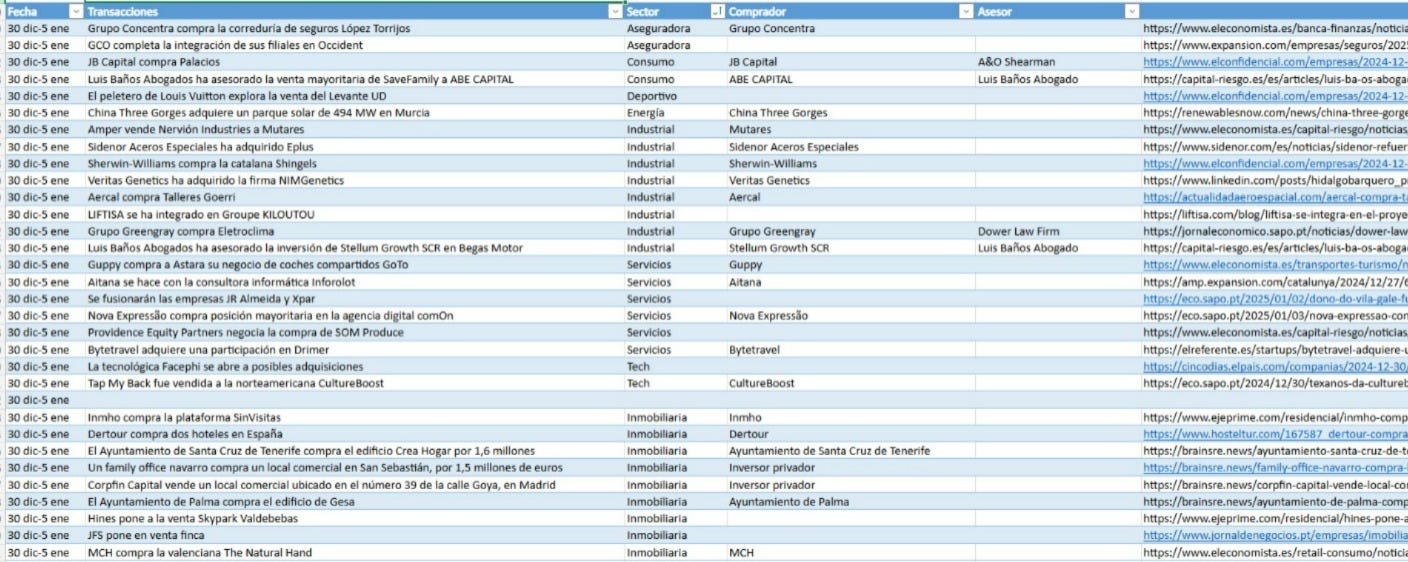Select the sidenor.com URL cell

pyautogui.click(x=1275, y=147)
